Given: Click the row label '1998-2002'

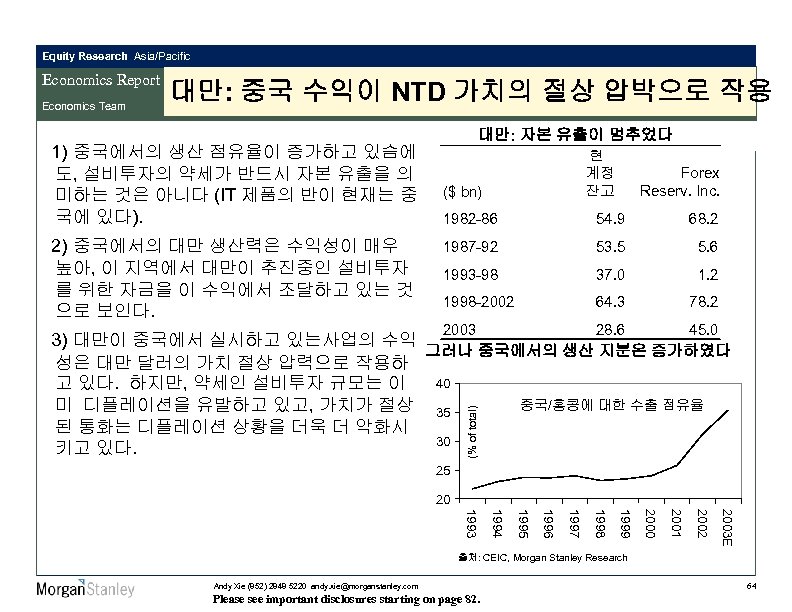Looking at the screenshot, I should pos(478,302).
